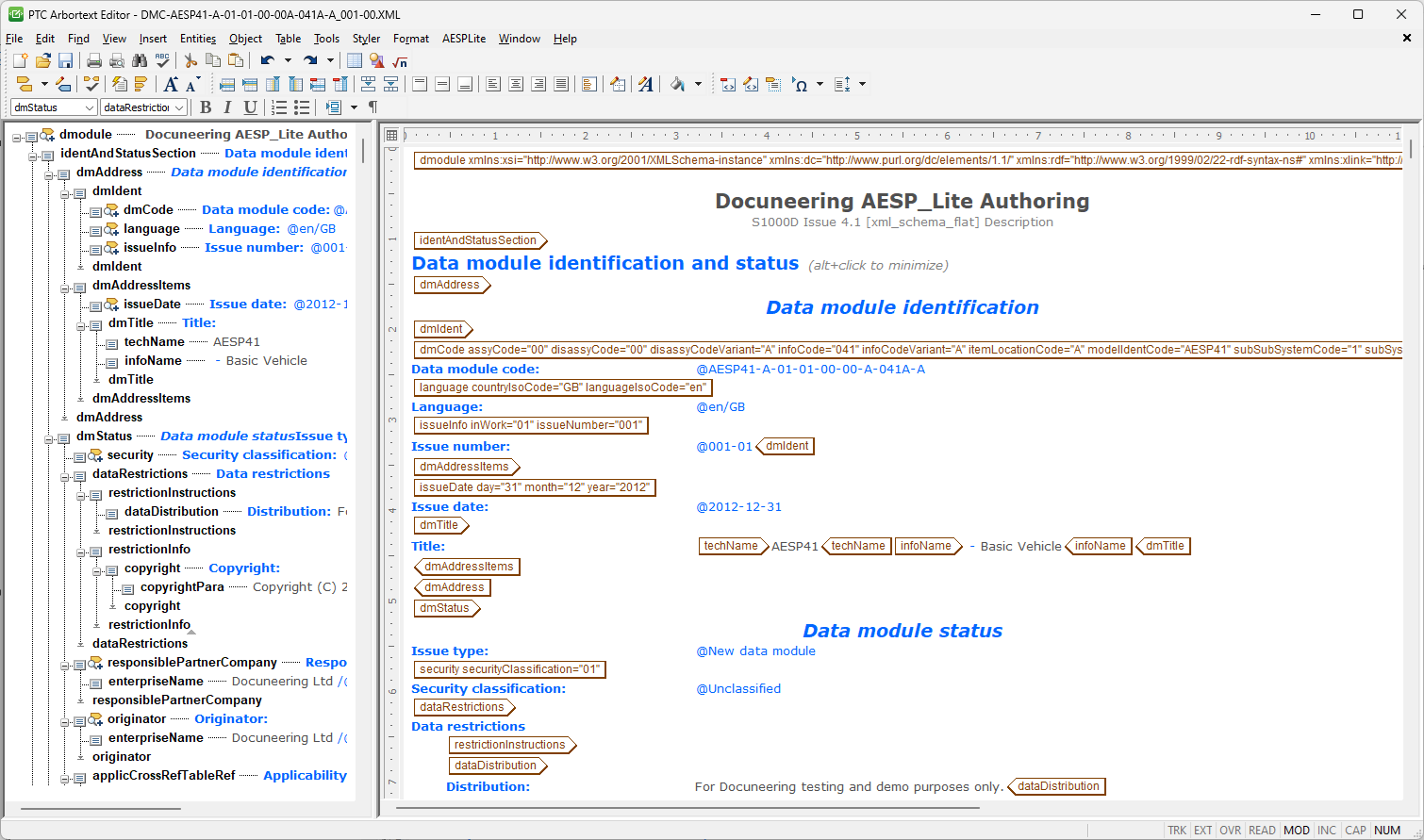Open the Table menu
The width and height of the screenshot is (1424, 840).
288,39
